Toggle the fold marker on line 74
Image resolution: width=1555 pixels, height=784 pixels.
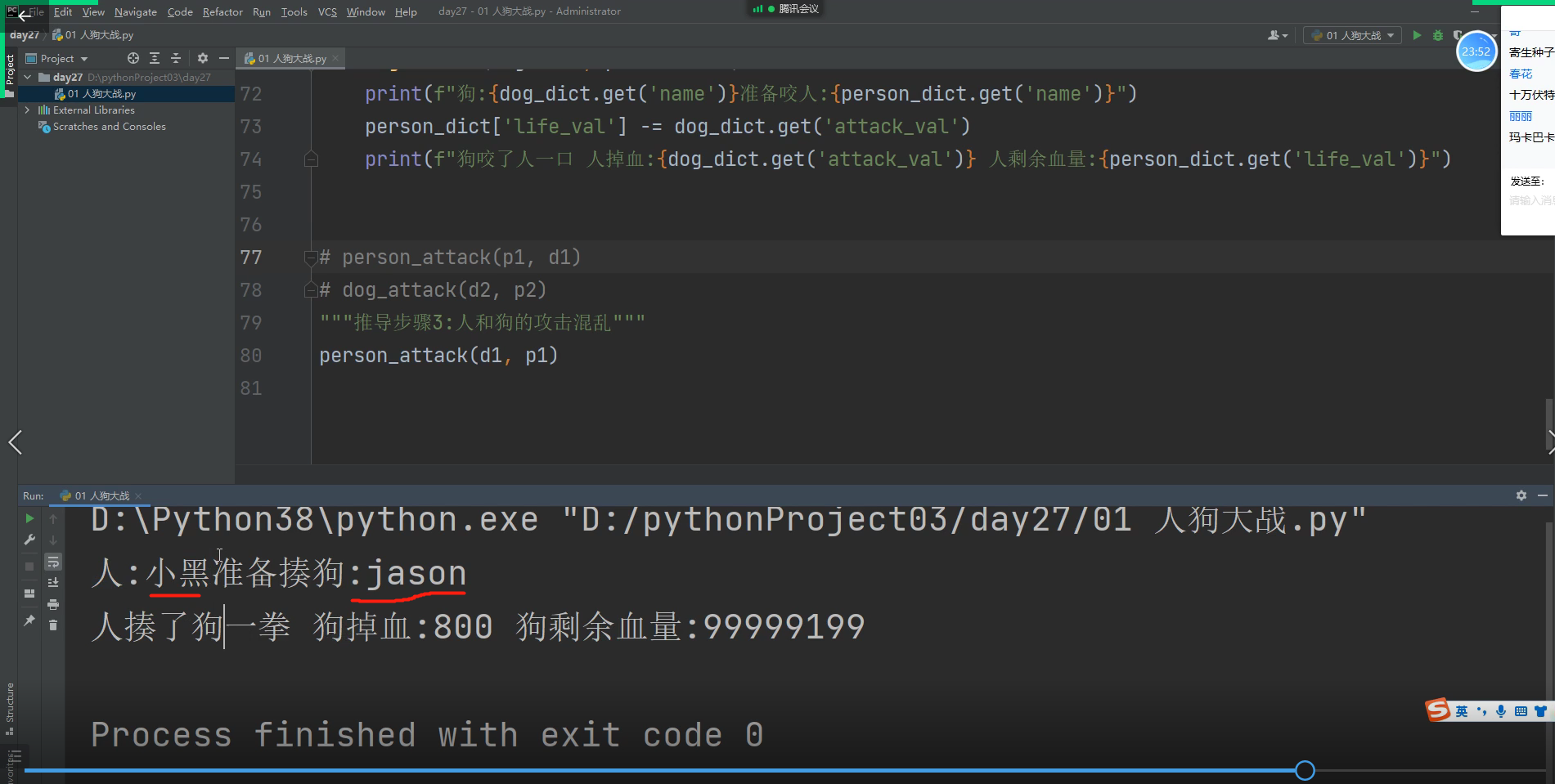pos(310,159)
